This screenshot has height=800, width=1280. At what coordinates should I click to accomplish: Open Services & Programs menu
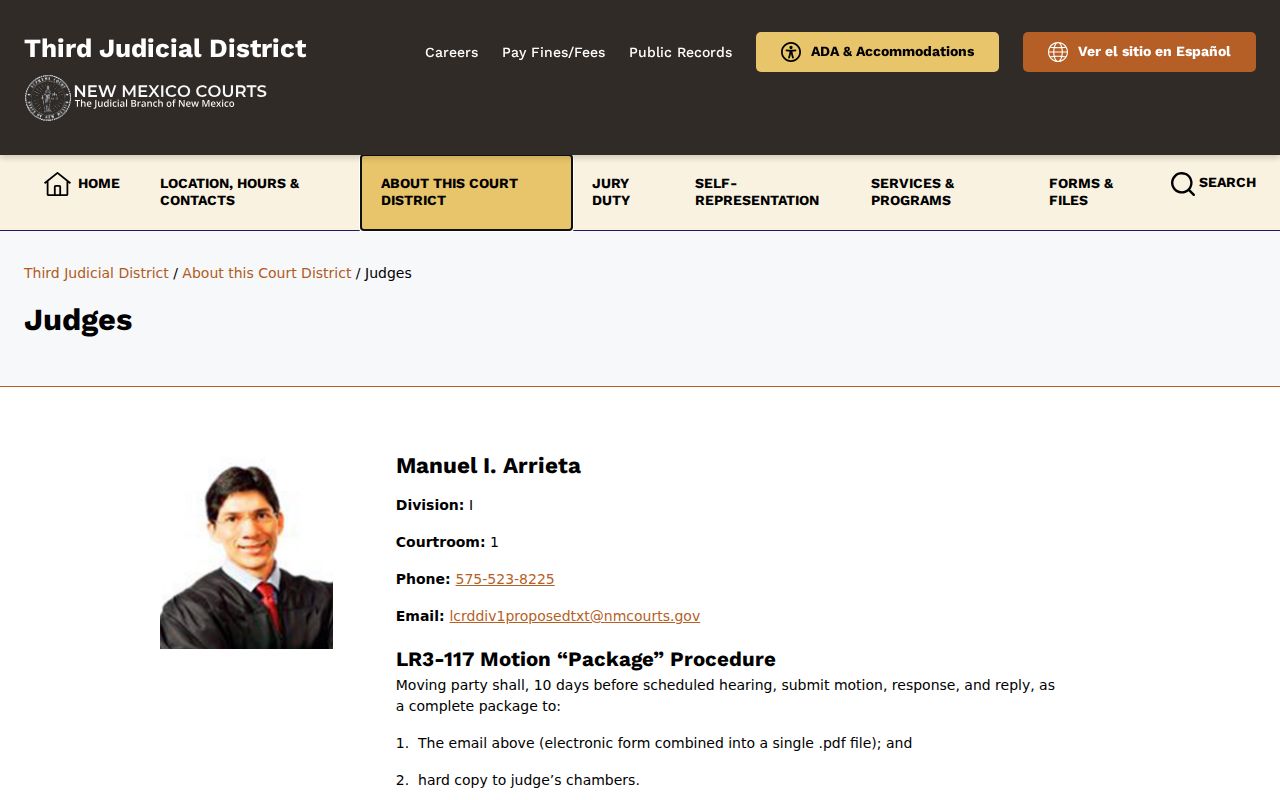pyautogui.click(x=912, y=192)
